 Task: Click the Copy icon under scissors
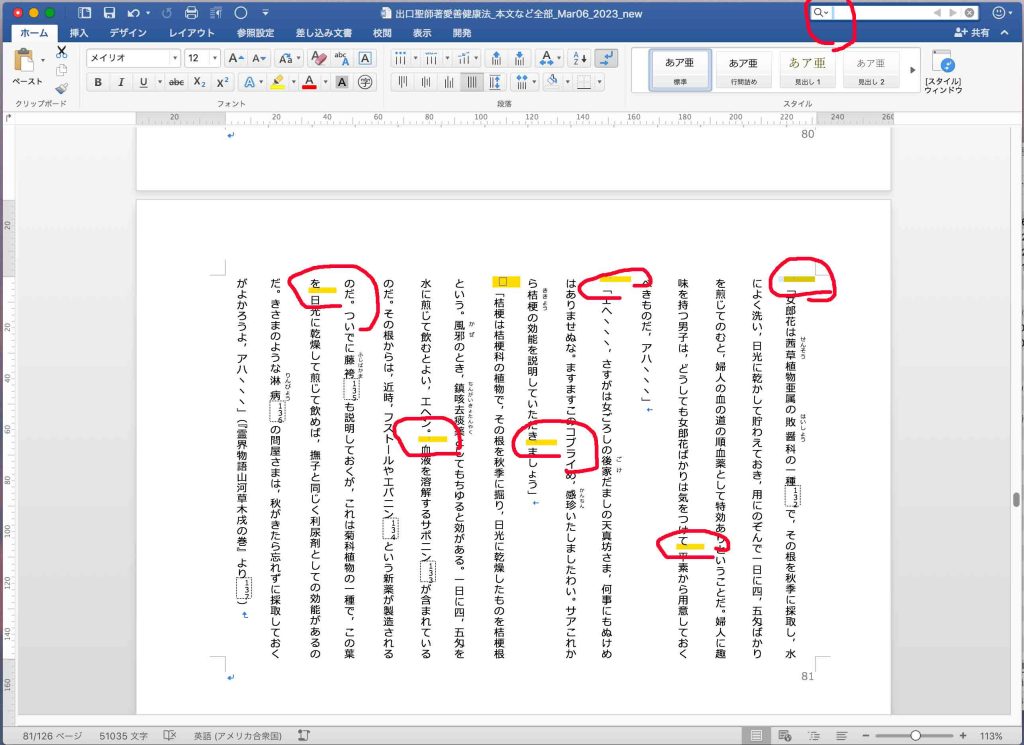pos(61,70)
